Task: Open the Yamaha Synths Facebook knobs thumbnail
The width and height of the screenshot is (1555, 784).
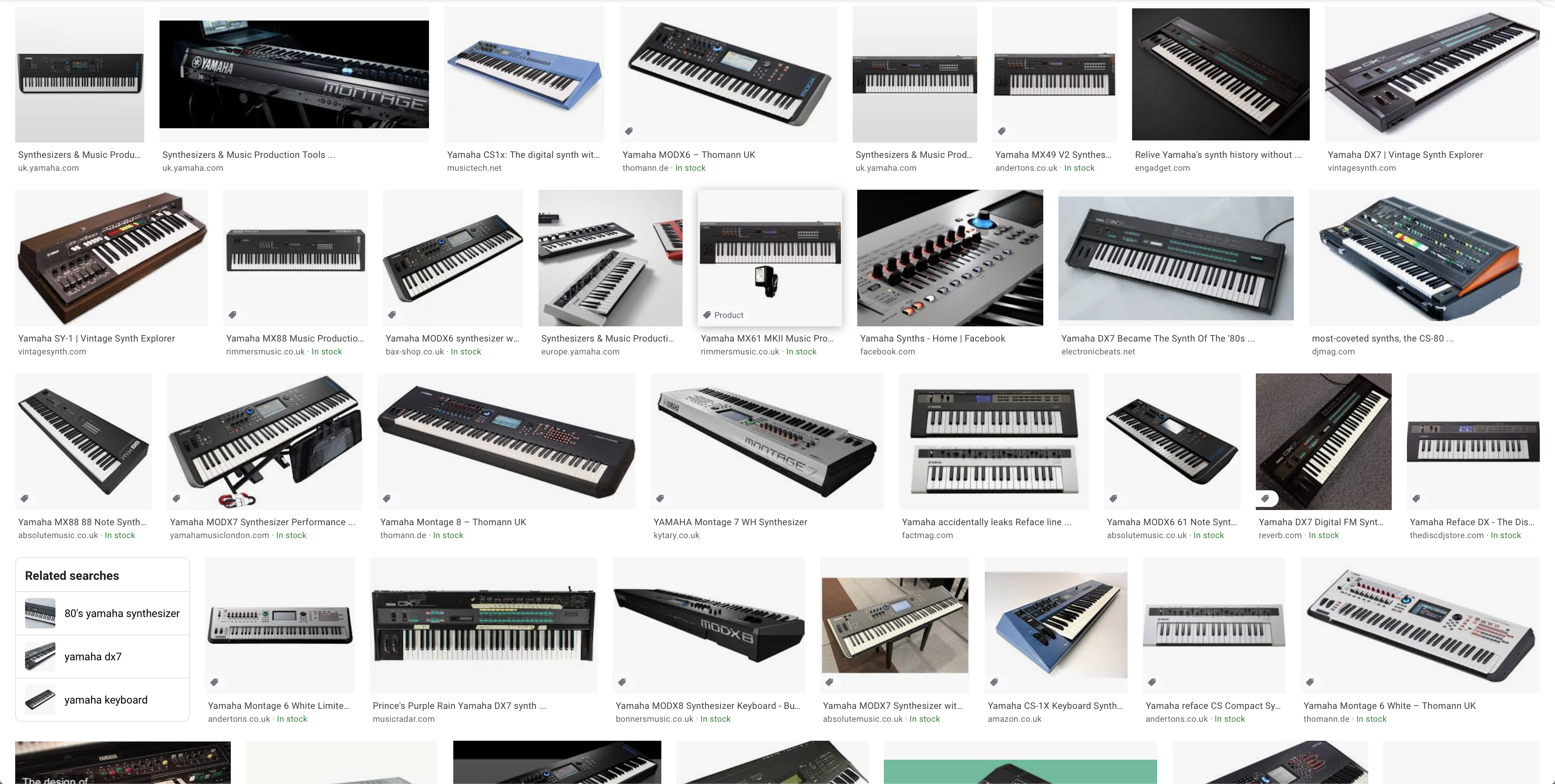Action: coord(950,258)
